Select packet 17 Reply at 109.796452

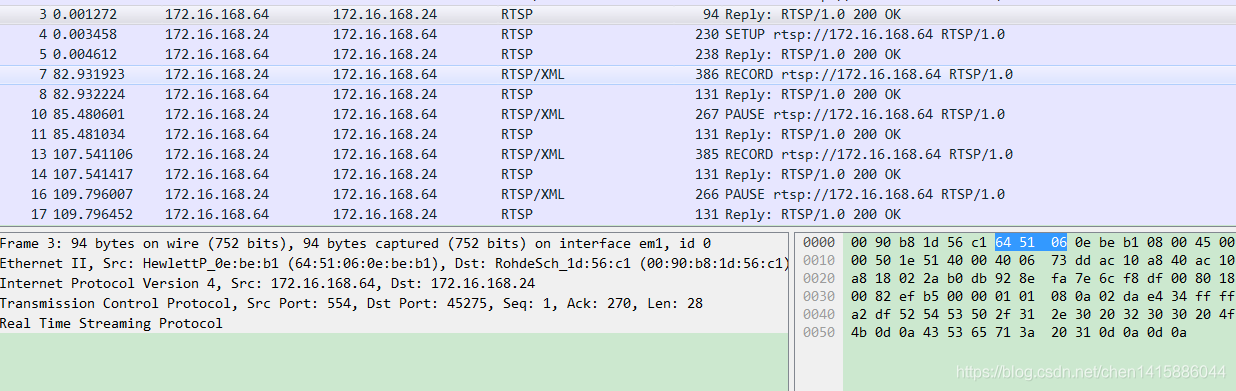pos(618,214)
